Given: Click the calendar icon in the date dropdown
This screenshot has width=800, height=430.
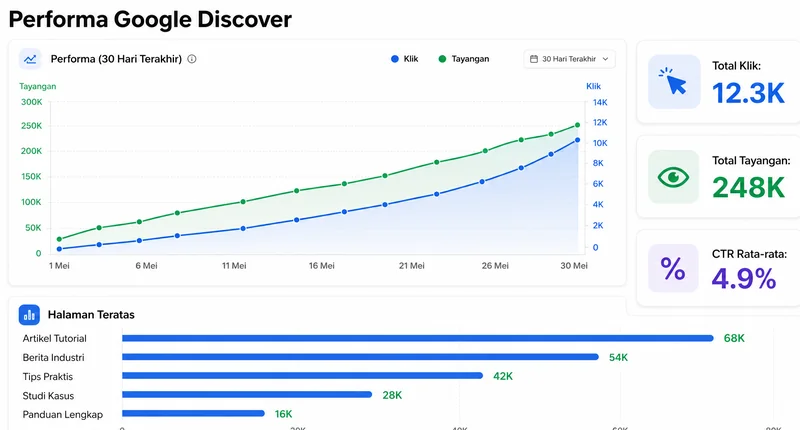Looking at the screenshot, I should tap(534, 59).
